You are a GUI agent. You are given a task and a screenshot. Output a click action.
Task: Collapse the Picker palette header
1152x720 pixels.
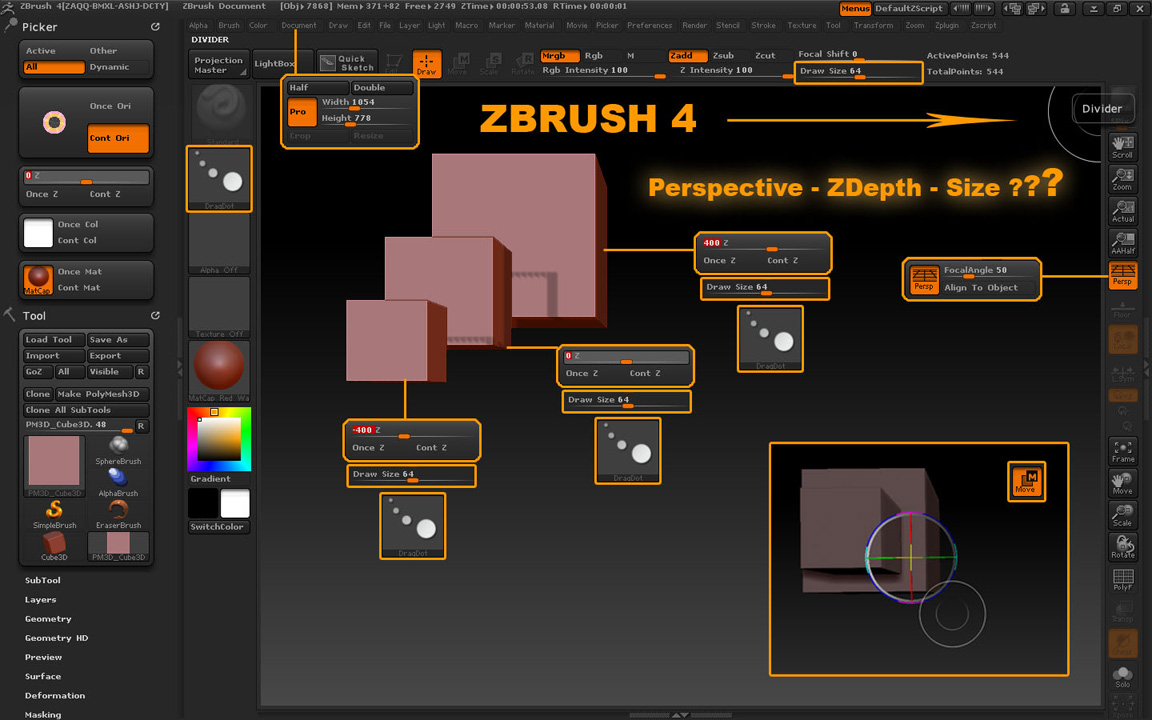click(x=40, y=26)
